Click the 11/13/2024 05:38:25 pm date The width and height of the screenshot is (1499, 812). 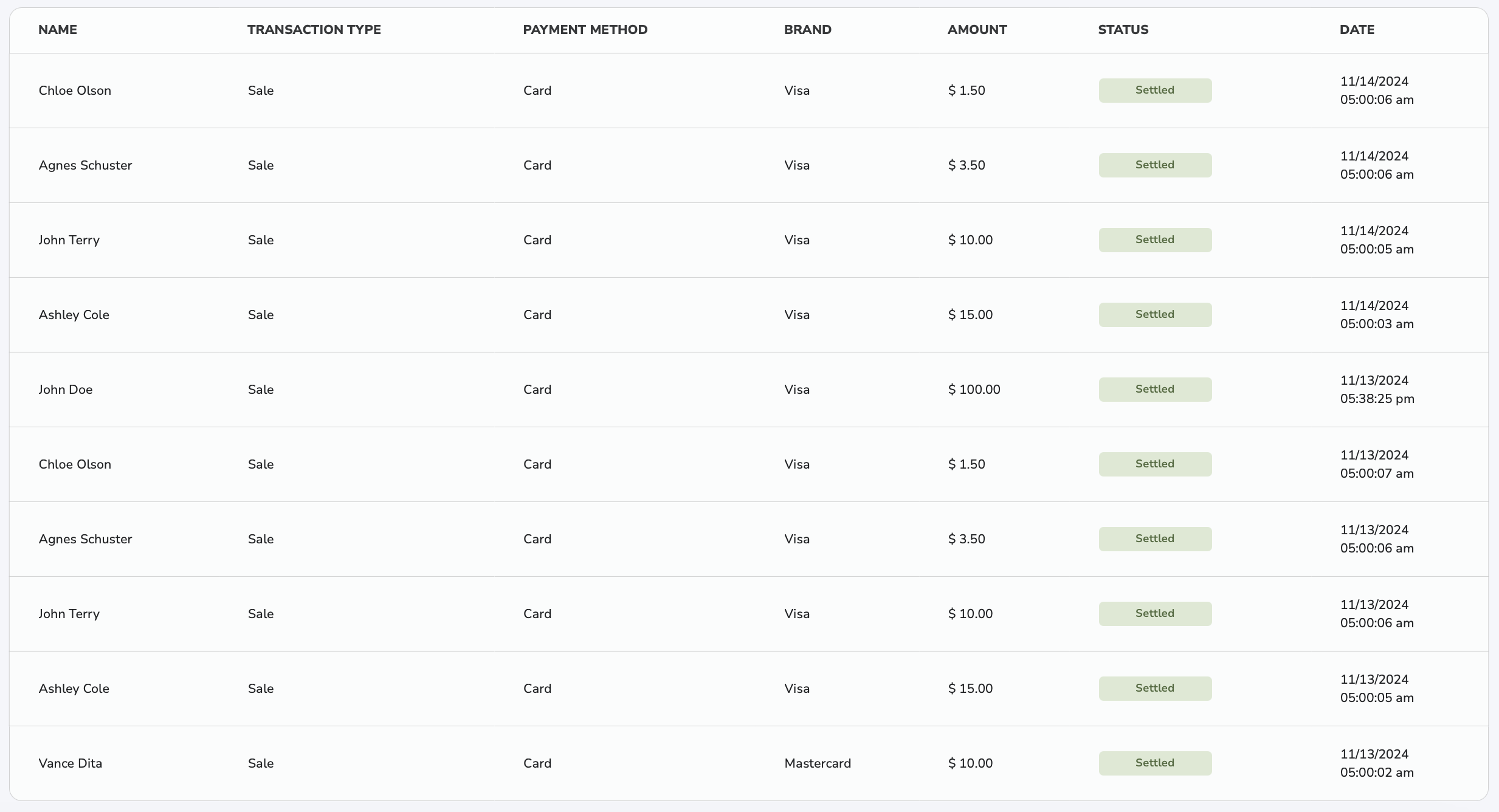tap(1377, 390)
